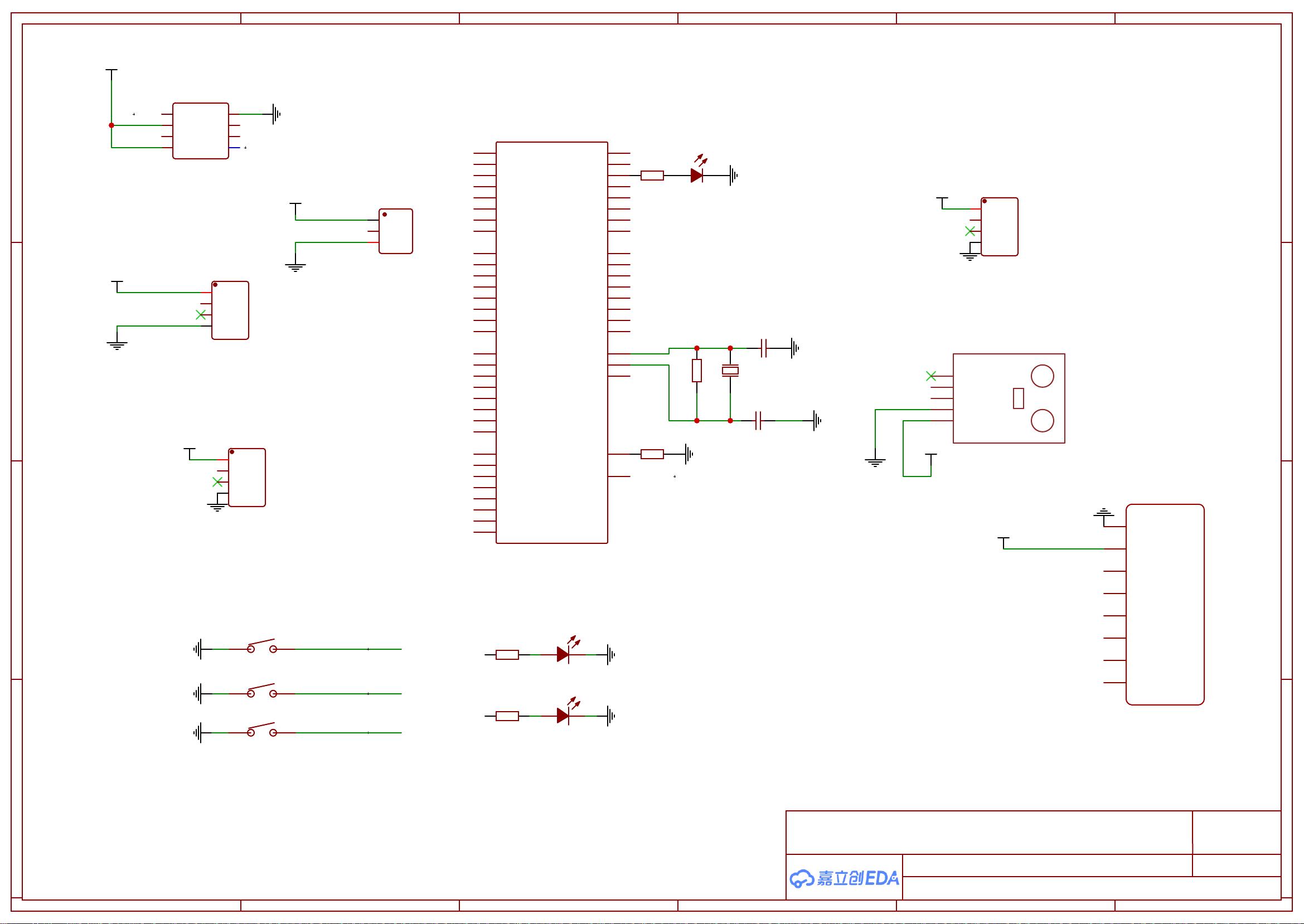Image resolution: width=1304 pixels, height=924 pixels.
Task: Click the pull-down resistor below the crystal circuit
Action: coord(652,454)
